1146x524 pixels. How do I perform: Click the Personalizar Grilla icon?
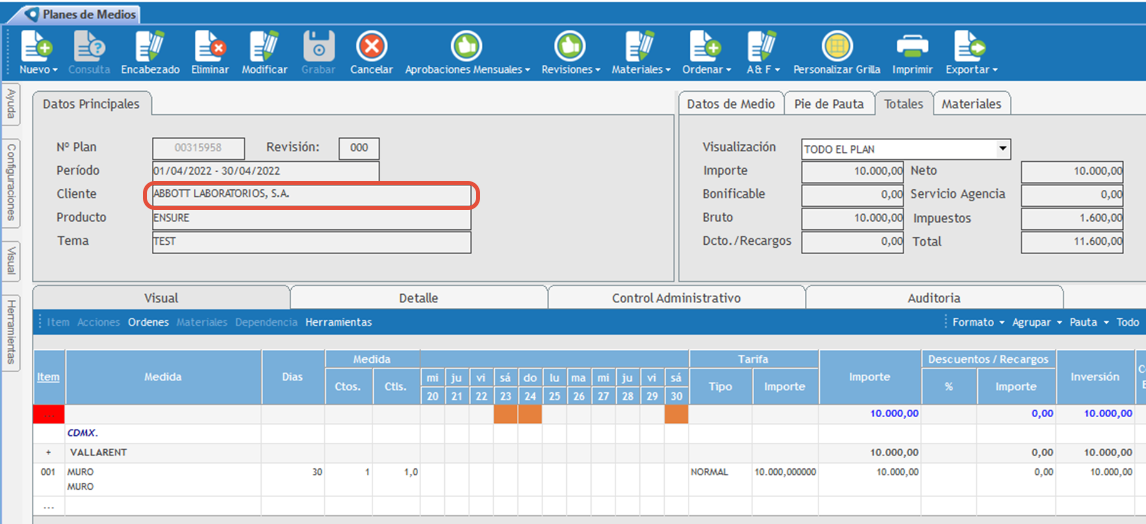838,47
